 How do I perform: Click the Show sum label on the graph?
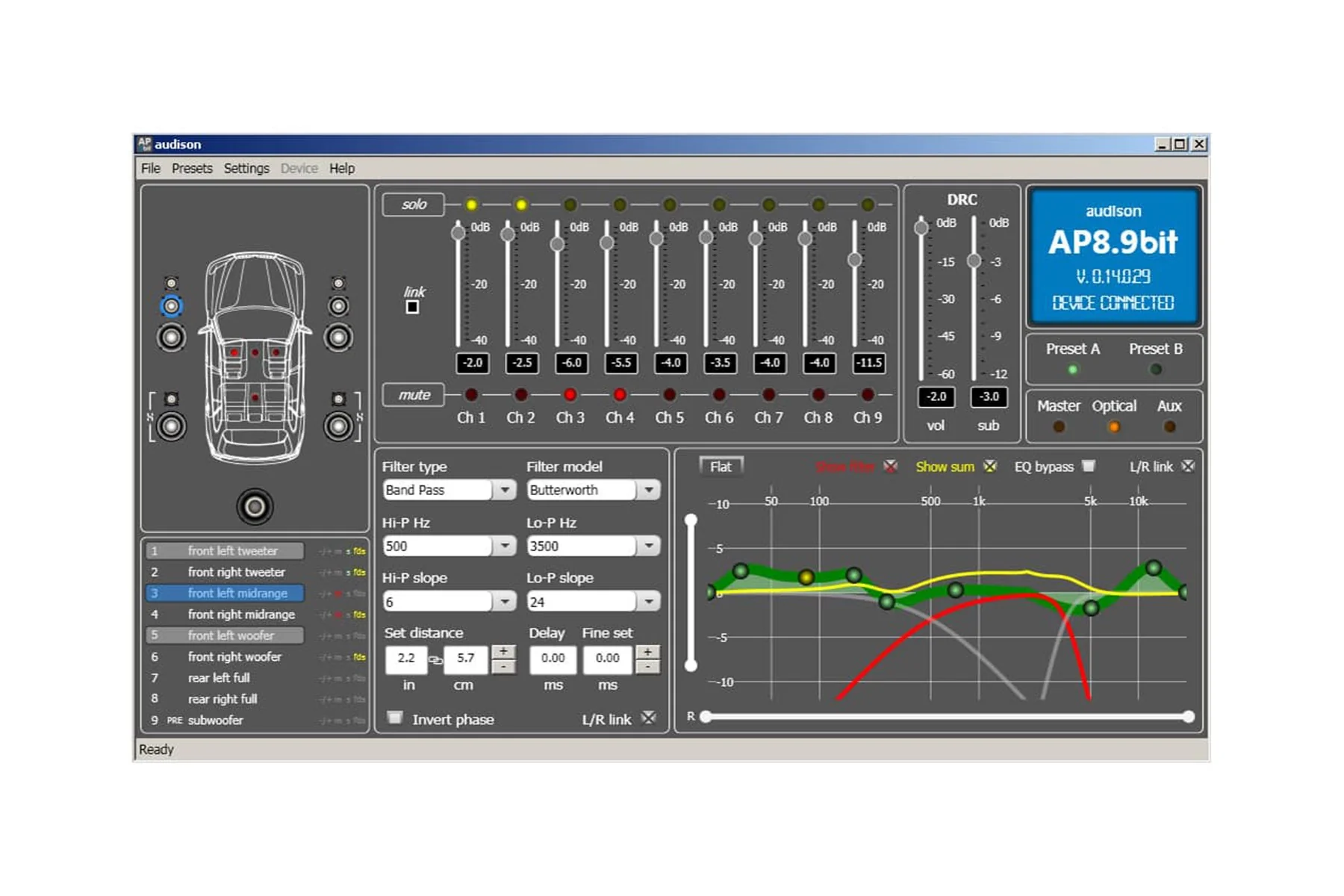[x=945, y=466]
